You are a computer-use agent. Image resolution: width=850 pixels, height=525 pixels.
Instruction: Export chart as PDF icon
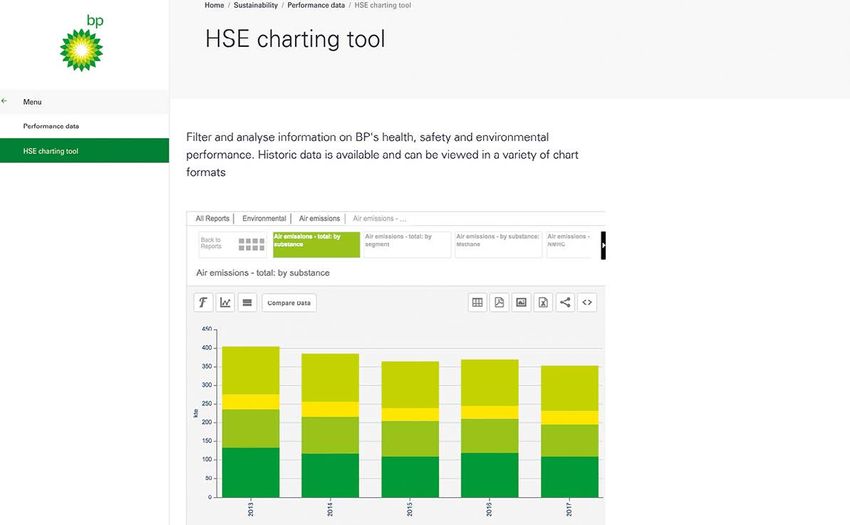499,302
